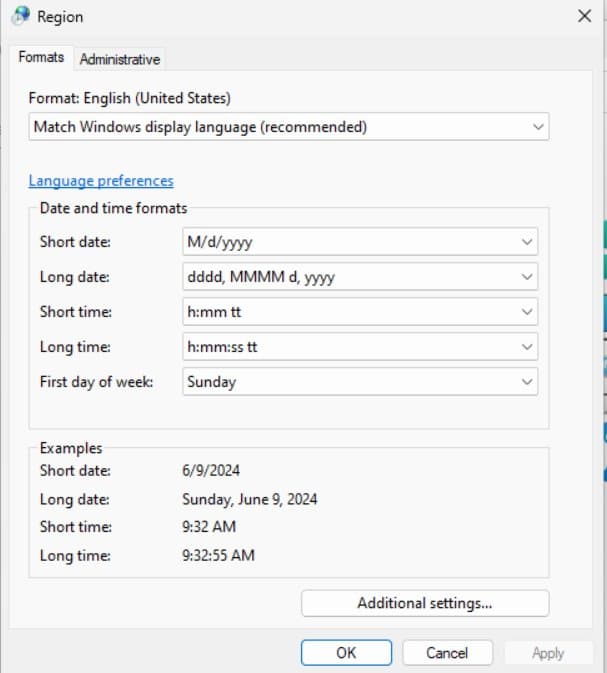Click the Region globe icon in title bar

21,16
